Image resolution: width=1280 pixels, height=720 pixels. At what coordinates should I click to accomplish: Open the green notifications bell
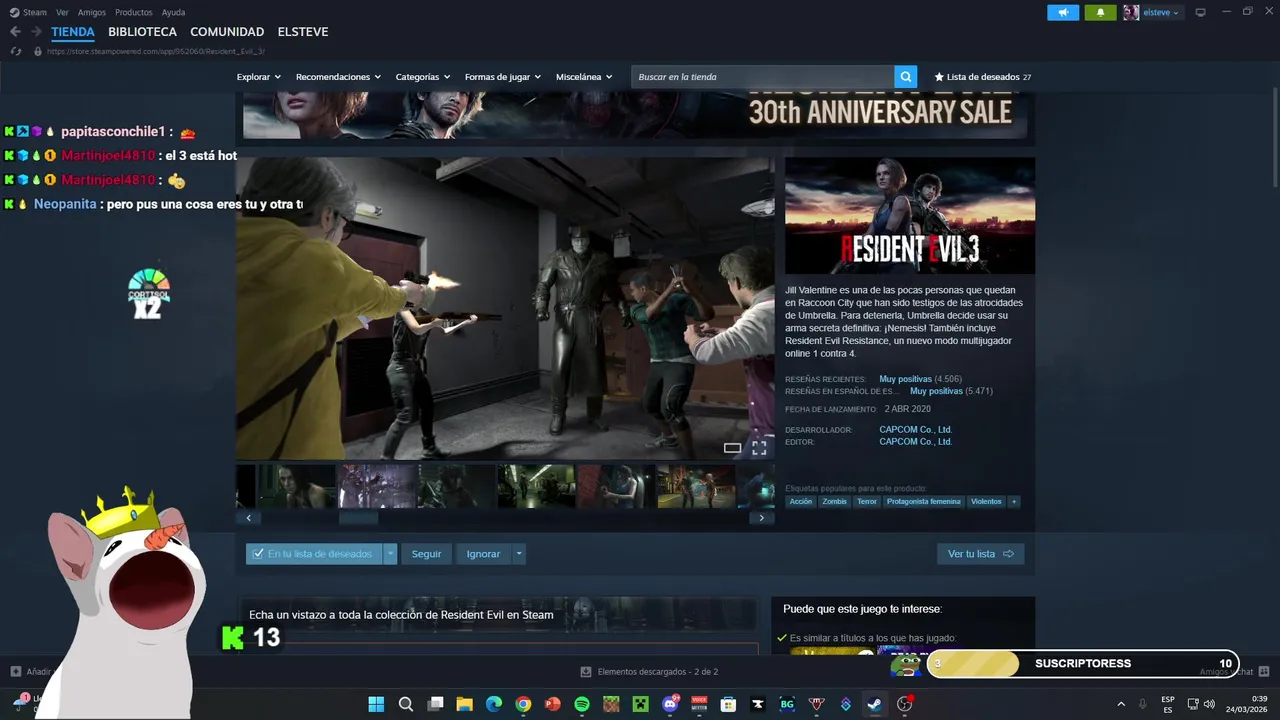[1100, 12]
